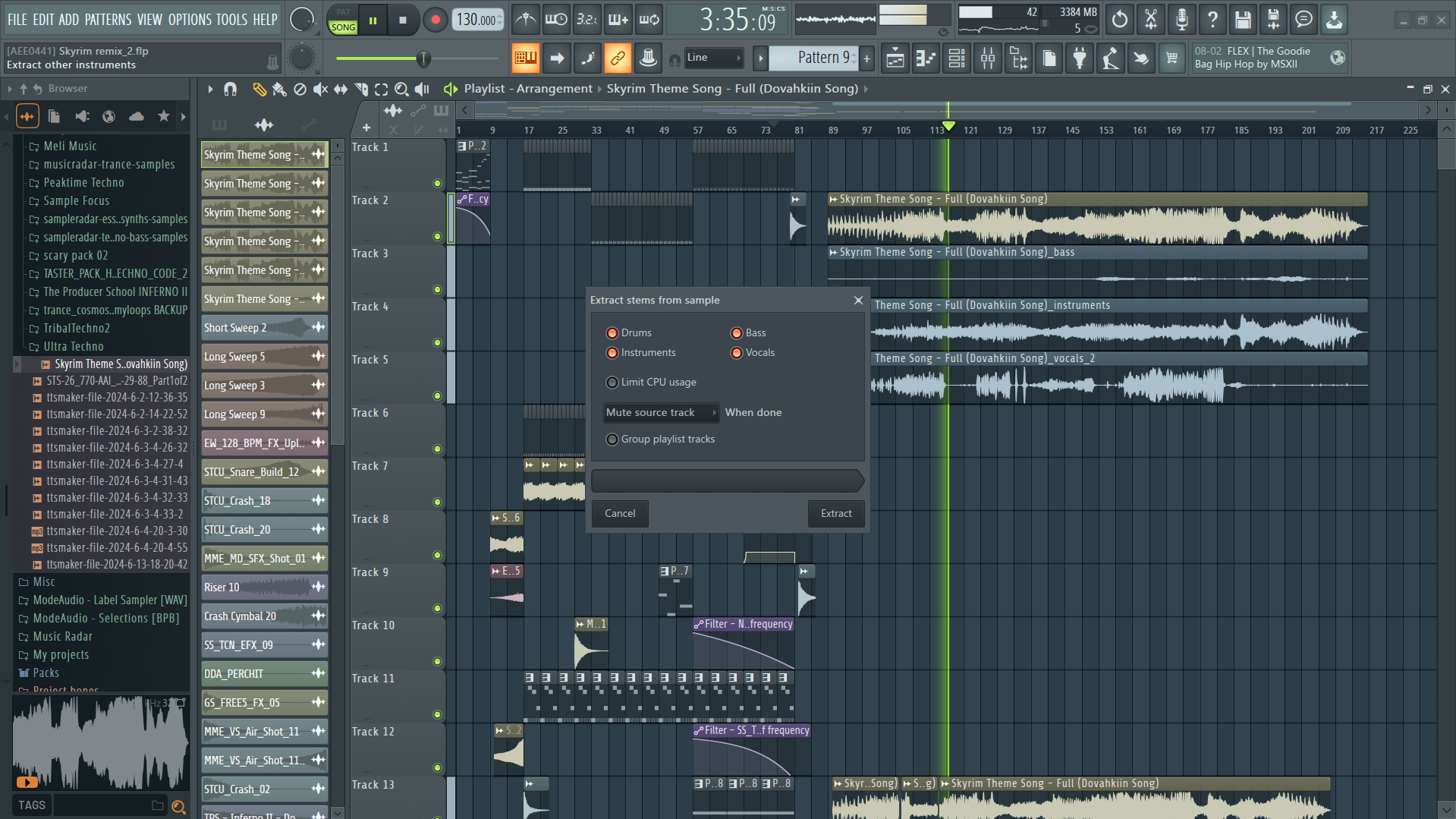The image size is (1456, 819).
Task: Open the Piano roll view
Action: [926, 58]
